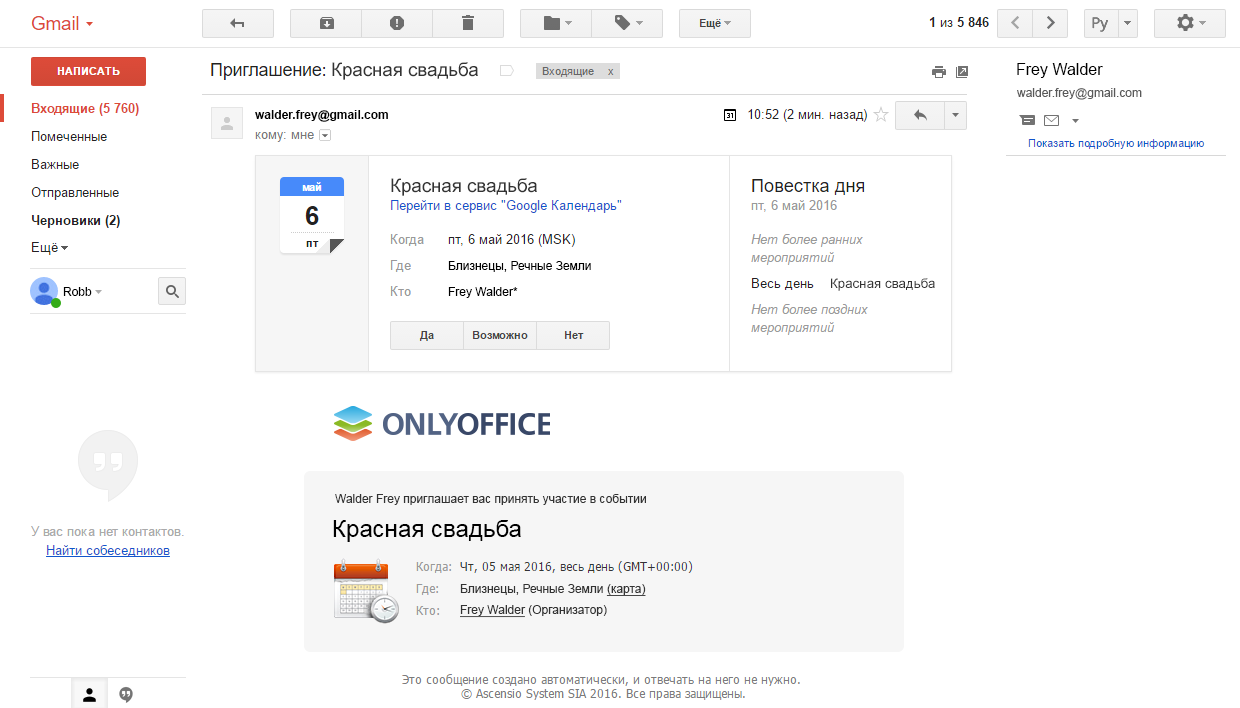The height and width of the screenshot is (708, 1240).
Task: Open the Robb chat status dropdown
Action: point(83,292)
